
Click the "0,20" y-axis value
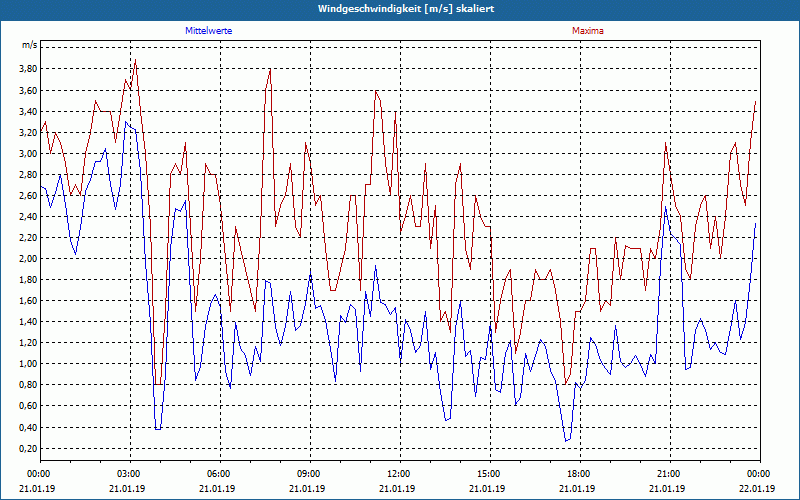tap(29, 448)
